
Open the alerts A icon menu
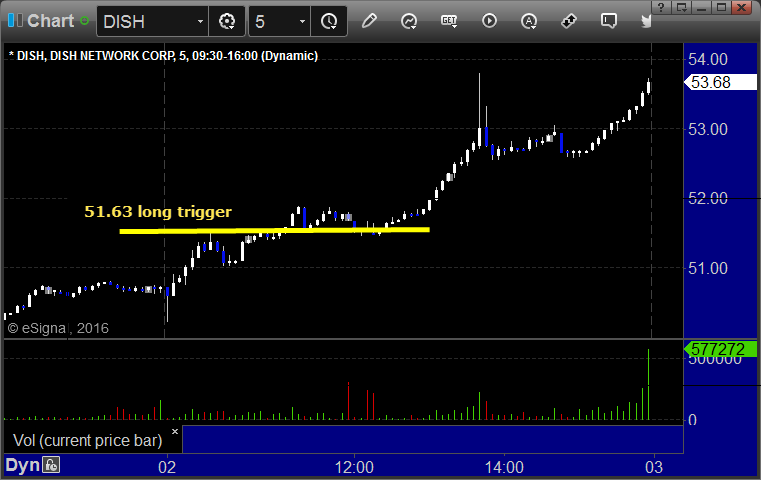[x=529, y=21]
